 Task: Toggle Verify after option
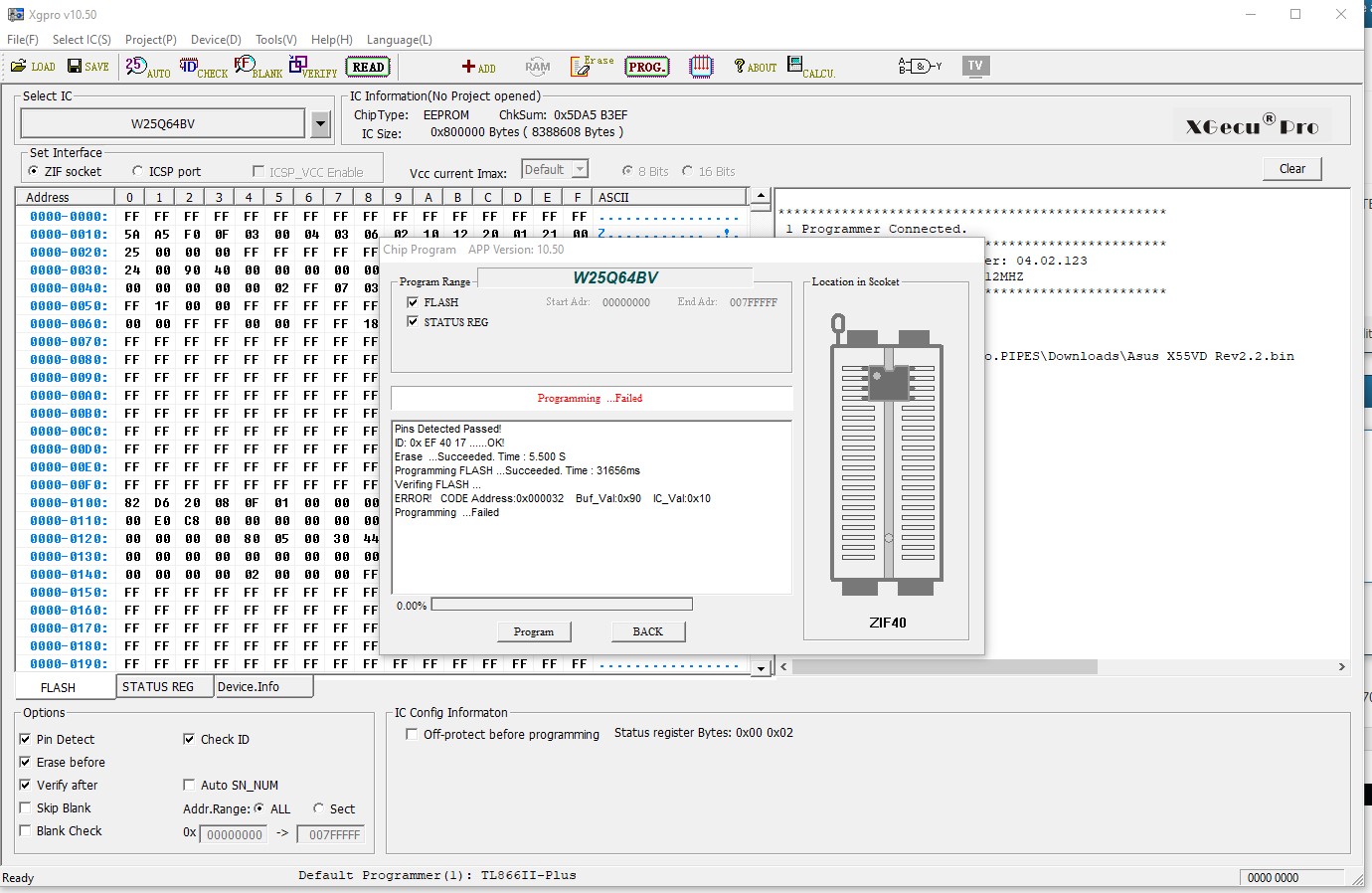(x=25, y=785)
